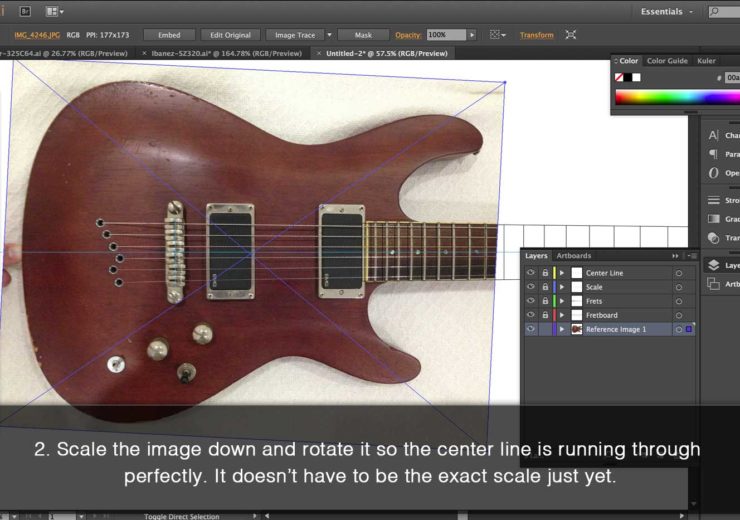Open the Stroke panel icon
740x520 pixels.
click(714, 200)
